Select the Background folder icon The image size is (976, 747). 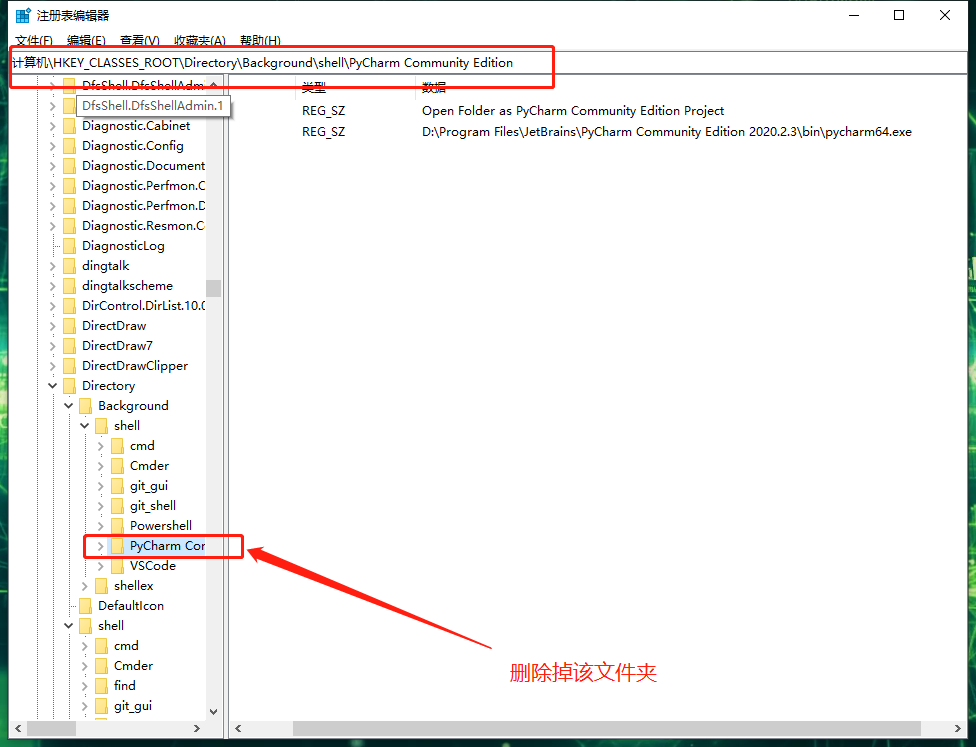[86, 406]
